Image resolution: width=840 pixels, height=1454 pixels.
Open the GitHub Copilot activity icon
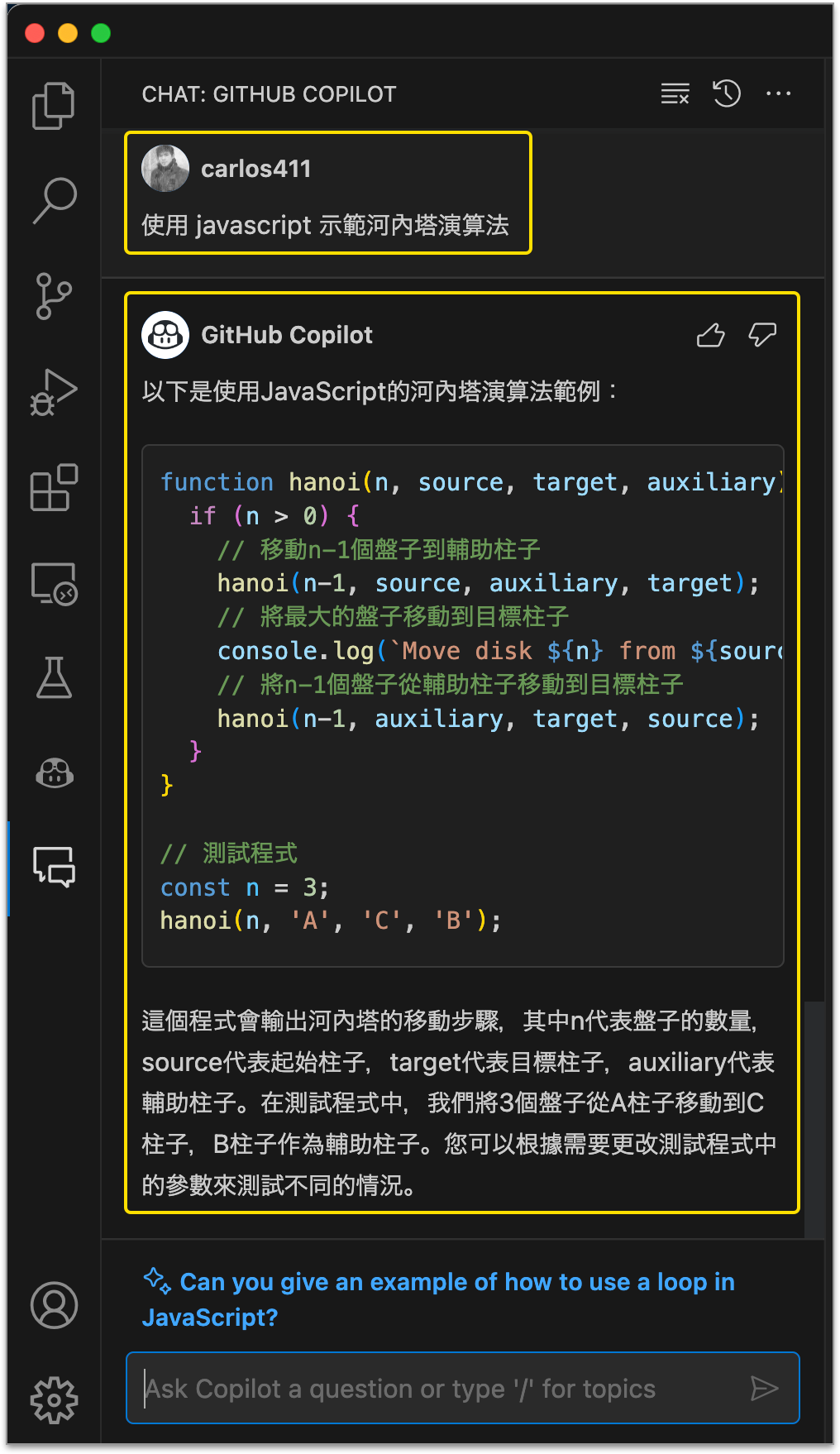tap(54, 773)
